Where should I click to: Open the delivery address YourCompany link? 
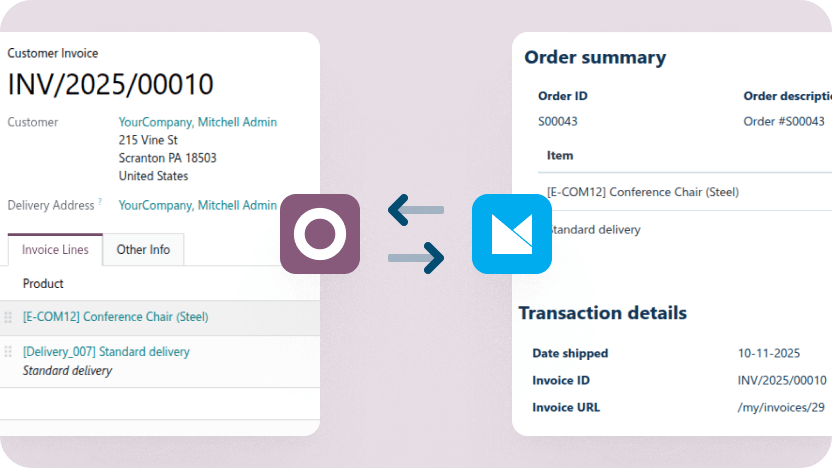point(197,205)
